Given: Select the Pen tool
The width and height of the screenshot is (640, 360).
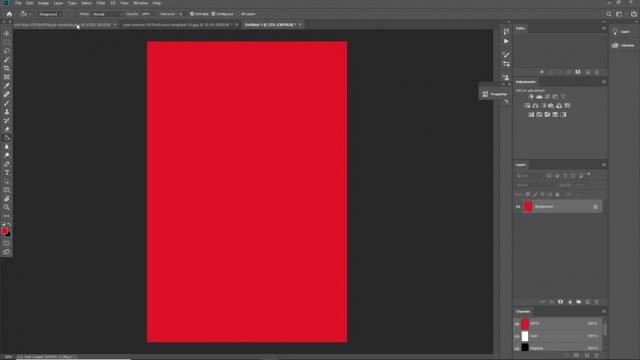Looking at the screenshot, I should pos(7,164).
